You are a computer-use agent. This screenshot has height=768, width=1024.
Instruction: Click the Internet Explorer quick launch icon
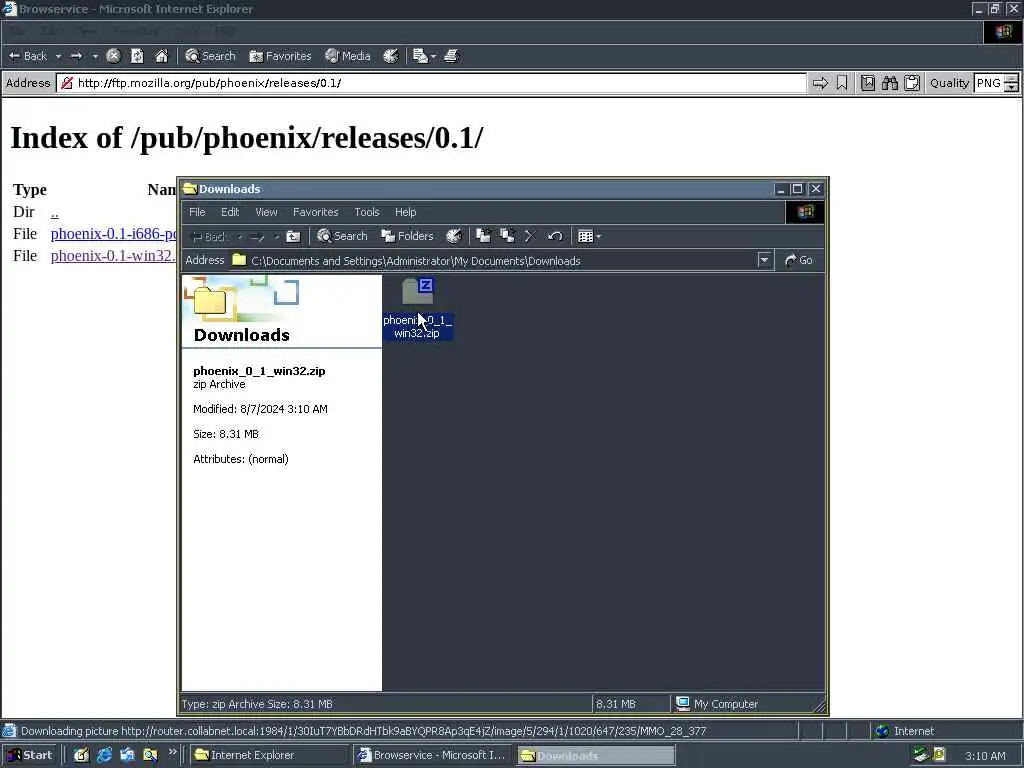click(x=104, y=756)
